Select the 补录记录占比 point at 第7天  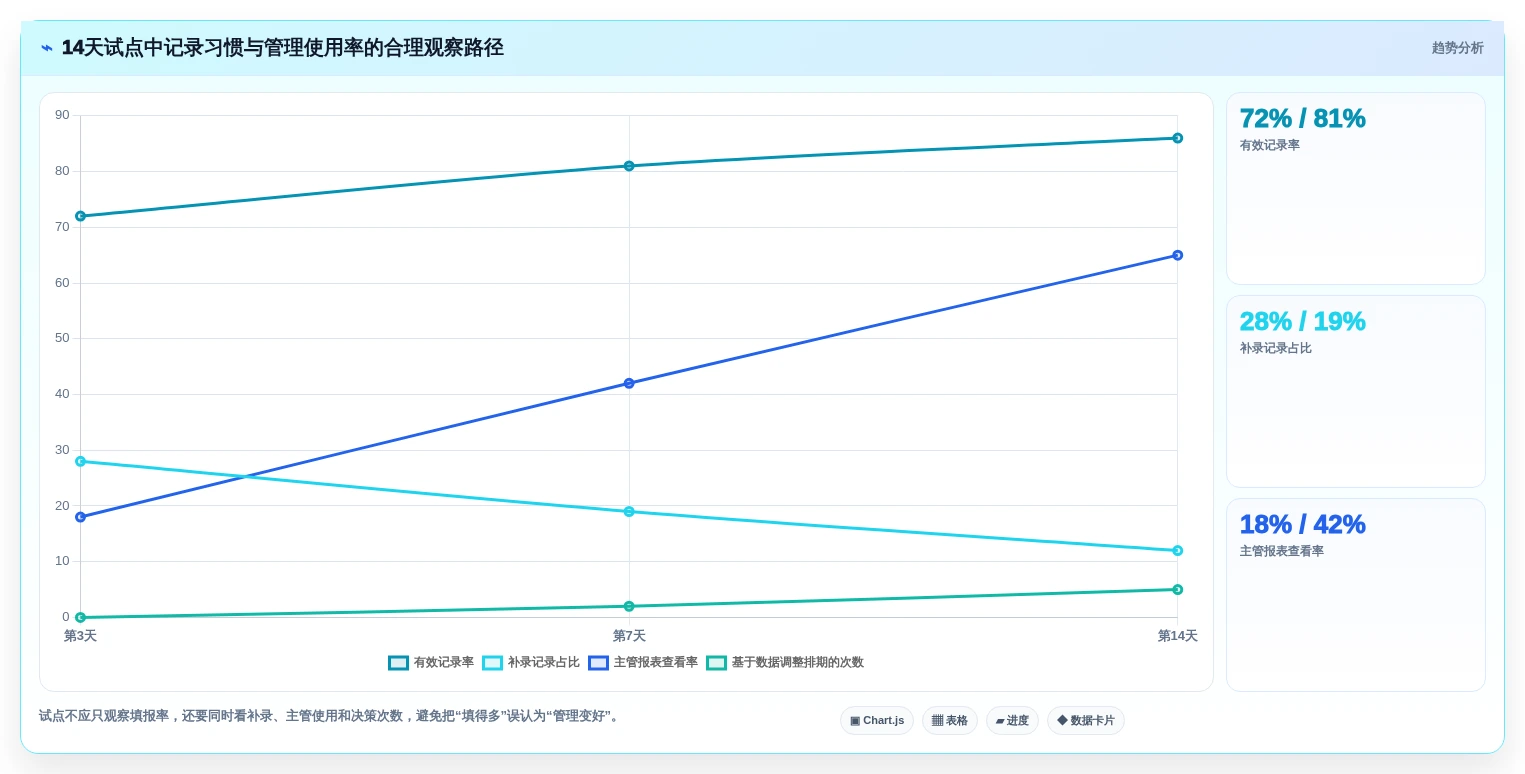tap(629, 511)
